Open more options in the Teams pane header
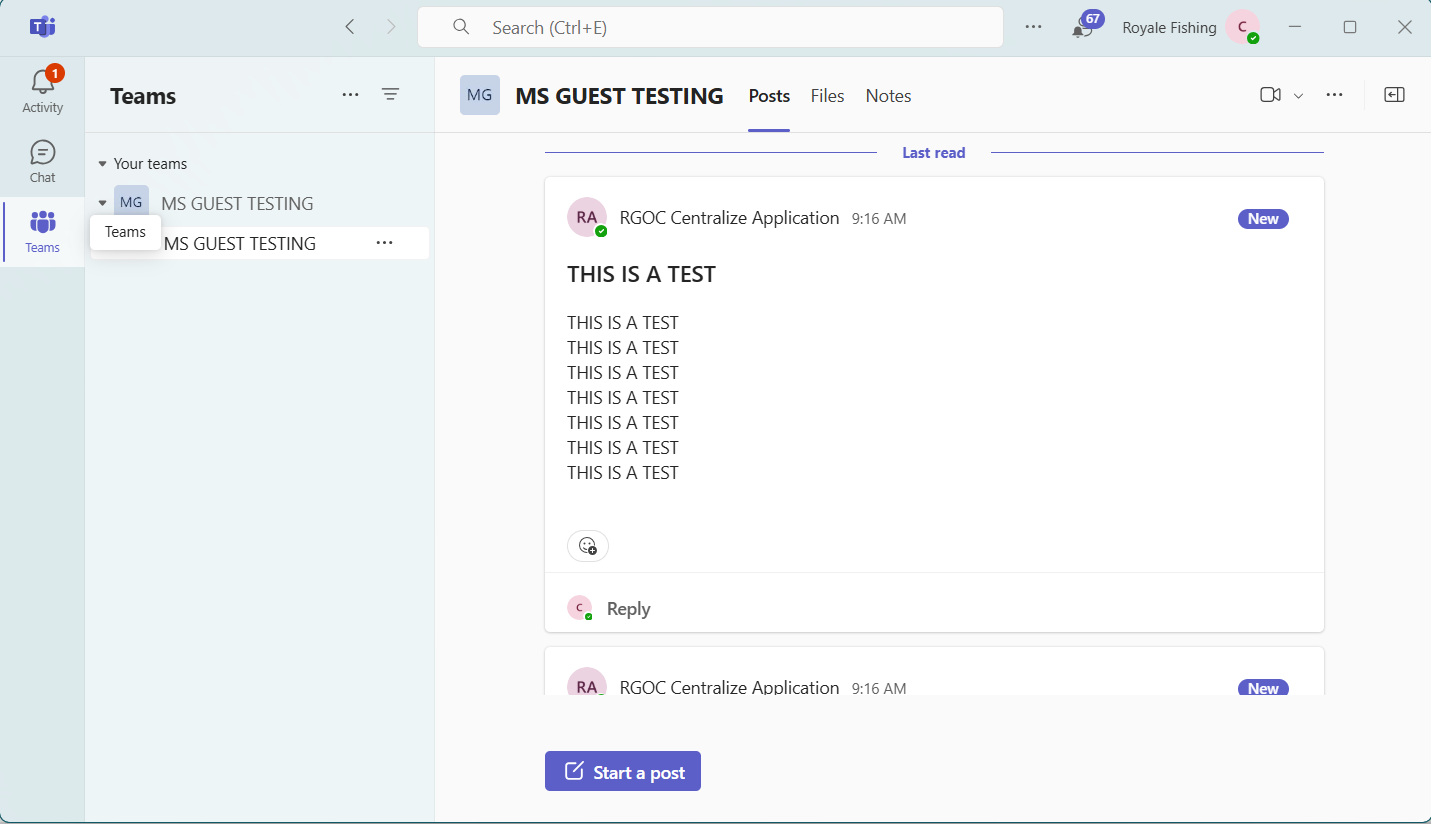The image size is (1431, 824). click(x=350, y=95)
